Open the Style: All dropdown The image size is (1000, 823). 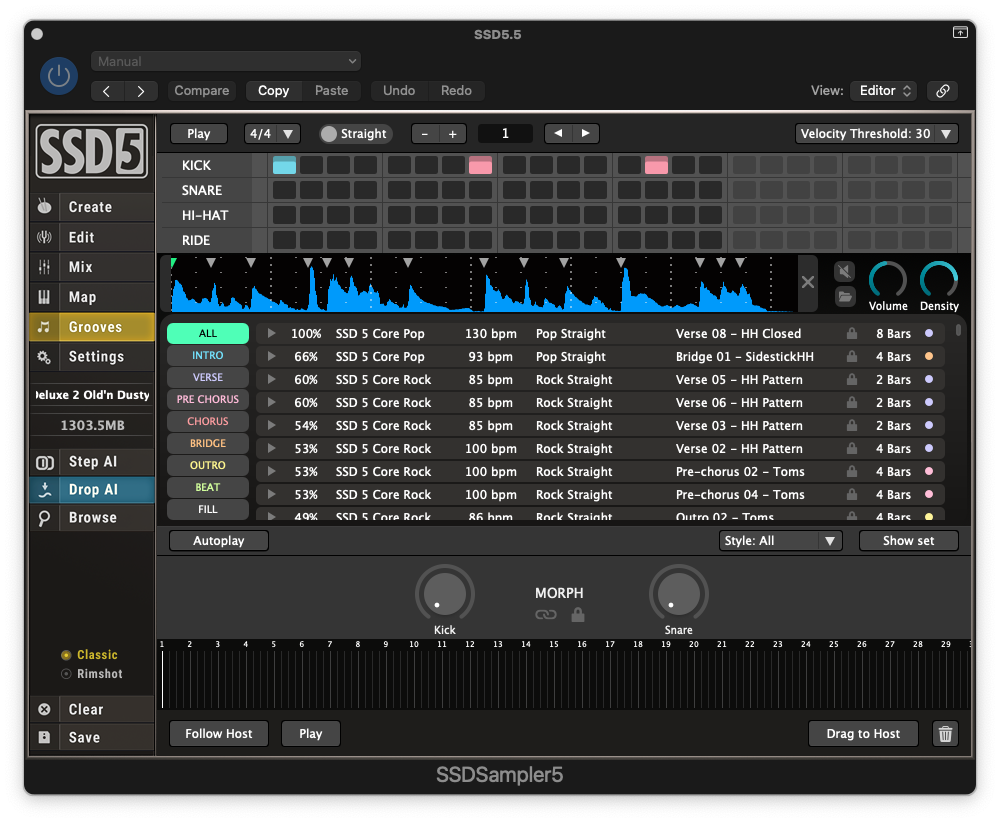tap(781, 540)
